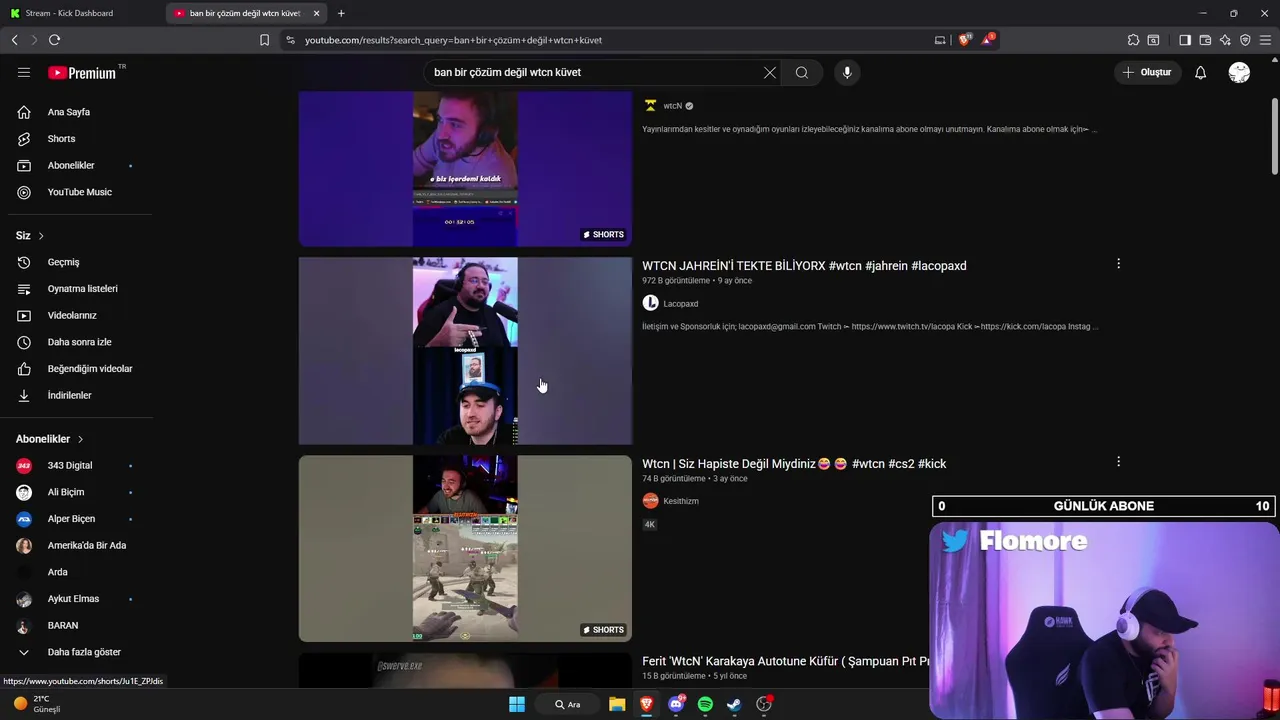Screen dimensions: 1280x720
Task: Open the Kesithizm channel avatar
Action: (650, 501)
